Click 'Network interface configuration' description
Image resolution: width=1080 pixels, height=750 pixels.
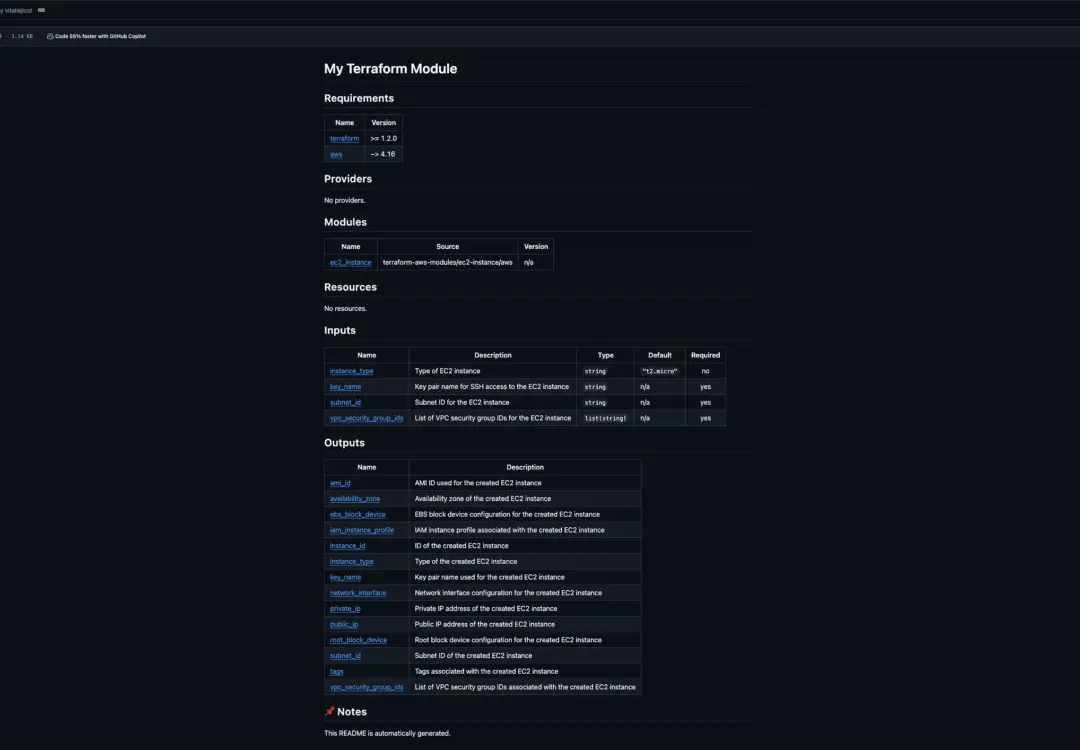point(508,593)
